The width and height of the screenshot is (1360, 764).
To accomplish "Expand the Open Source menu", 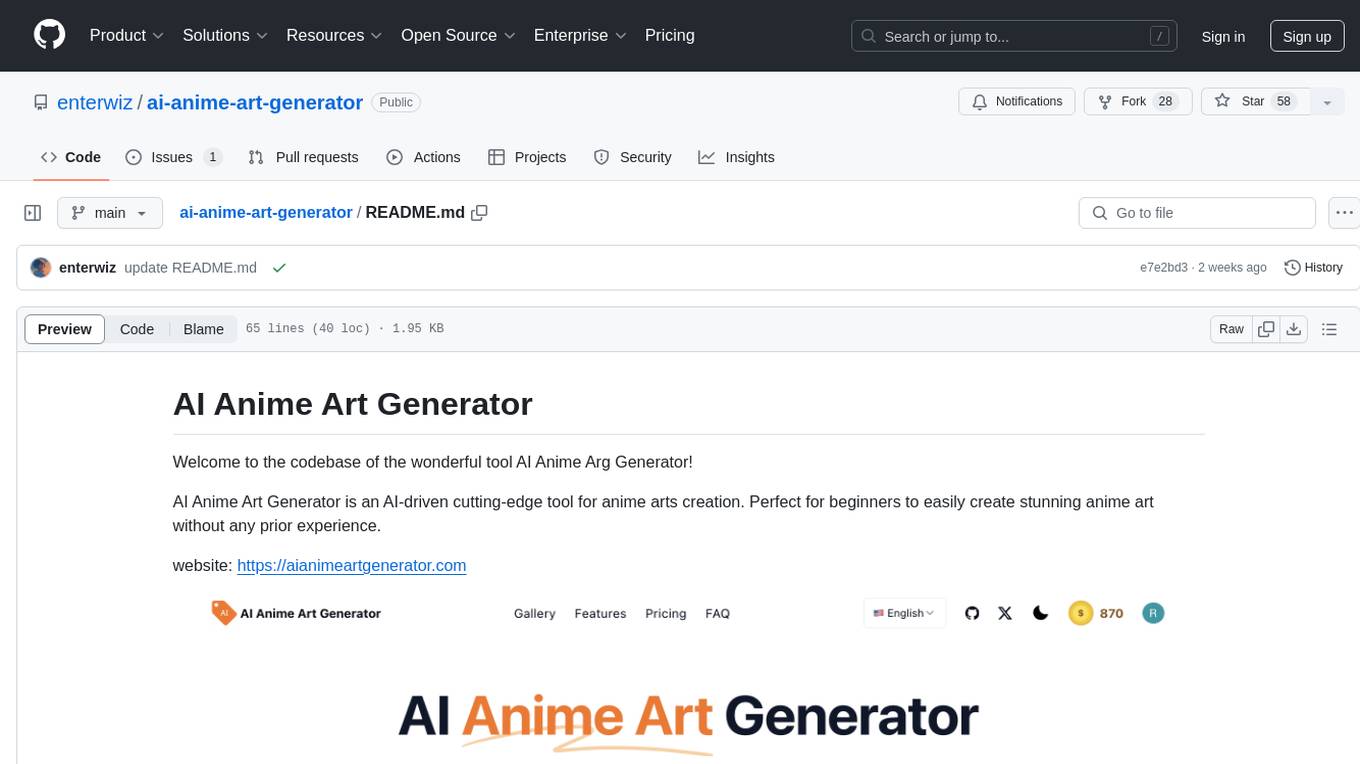I will tap(458, 35).
